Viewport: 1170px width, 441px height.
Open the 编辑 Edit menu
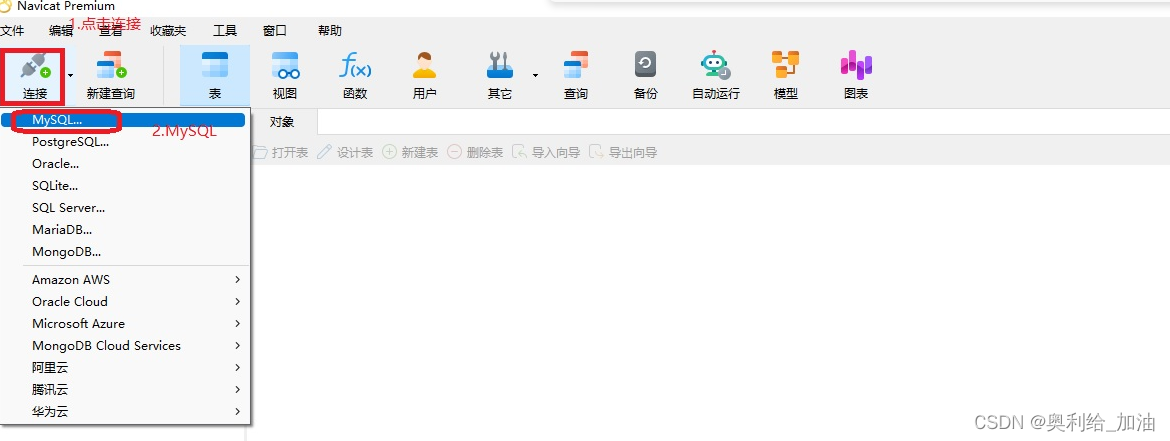tap(60, 31)
